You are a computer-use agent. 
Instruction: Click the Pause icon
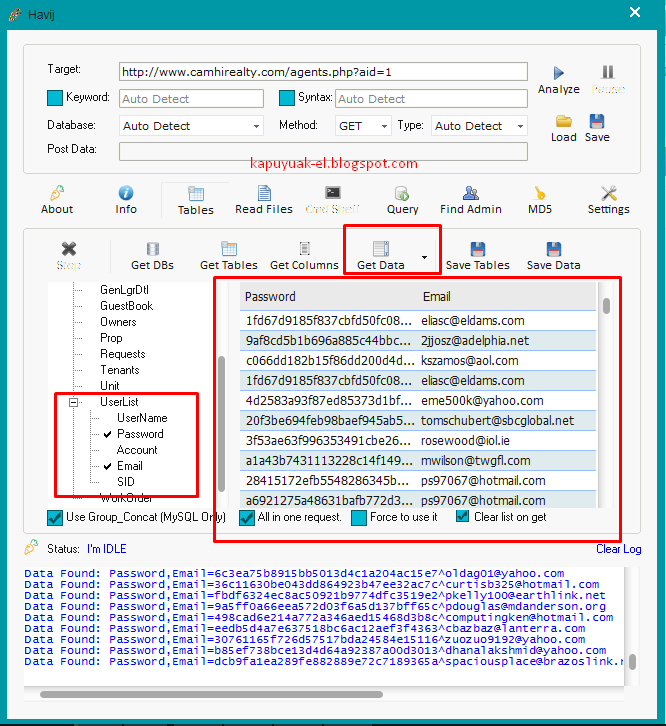(608, 72)
